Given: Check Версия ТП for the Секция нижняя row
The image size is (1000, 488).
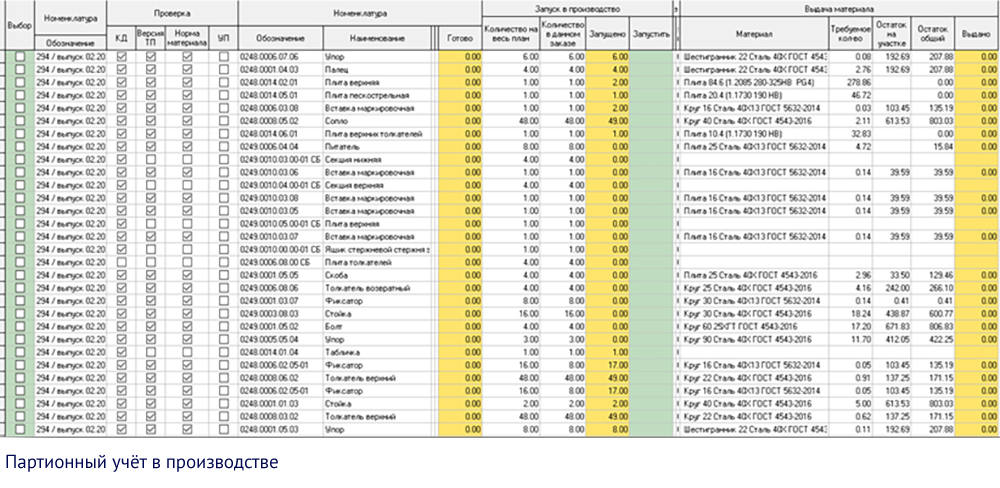Looking at the screenshot, I should tap(151, 159).
